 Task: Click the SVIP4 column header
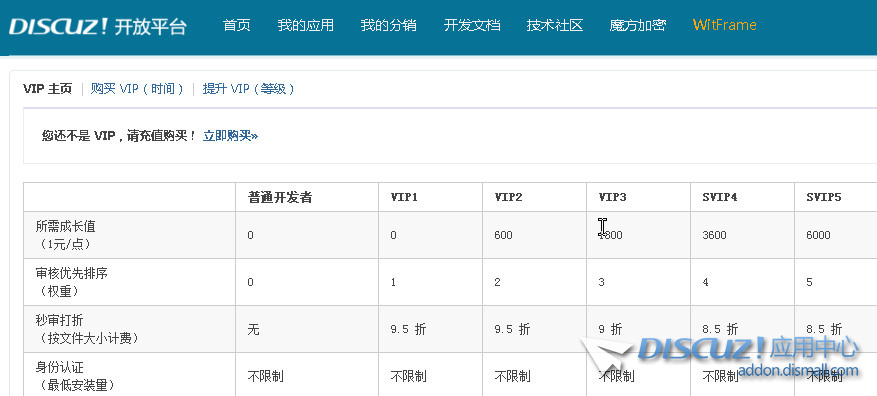pos(720,197)
